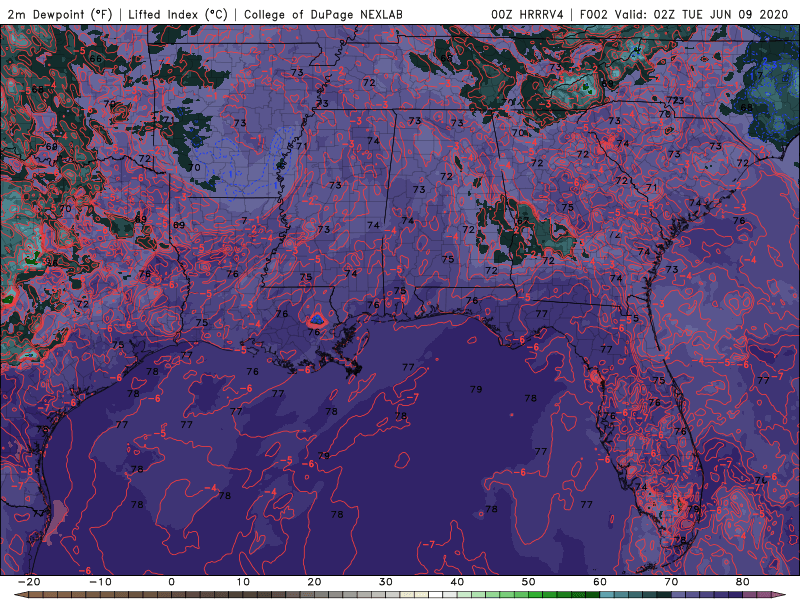Click the '67' dewpoint value in central Georgia

(x=522, y=221)
